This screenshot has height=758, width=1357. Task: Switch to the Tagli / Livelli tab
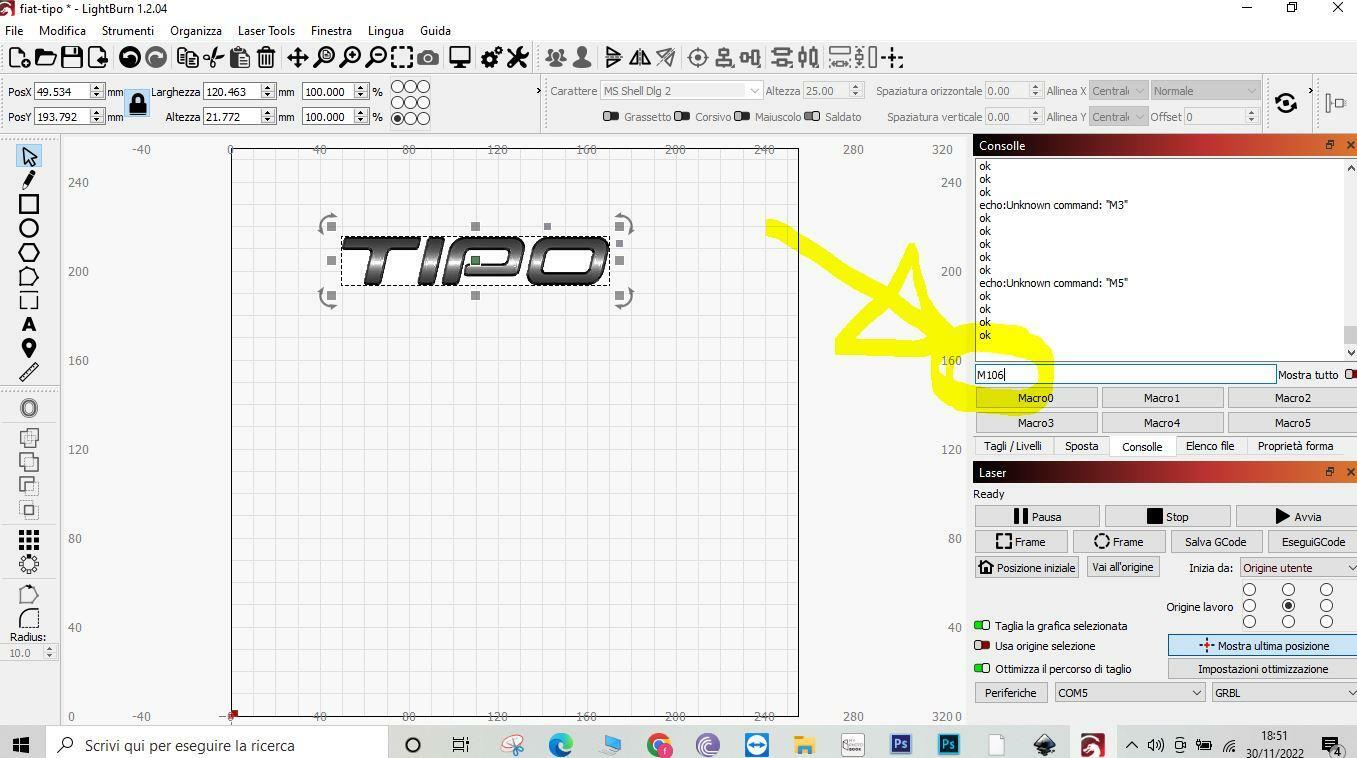[1012, 447]
